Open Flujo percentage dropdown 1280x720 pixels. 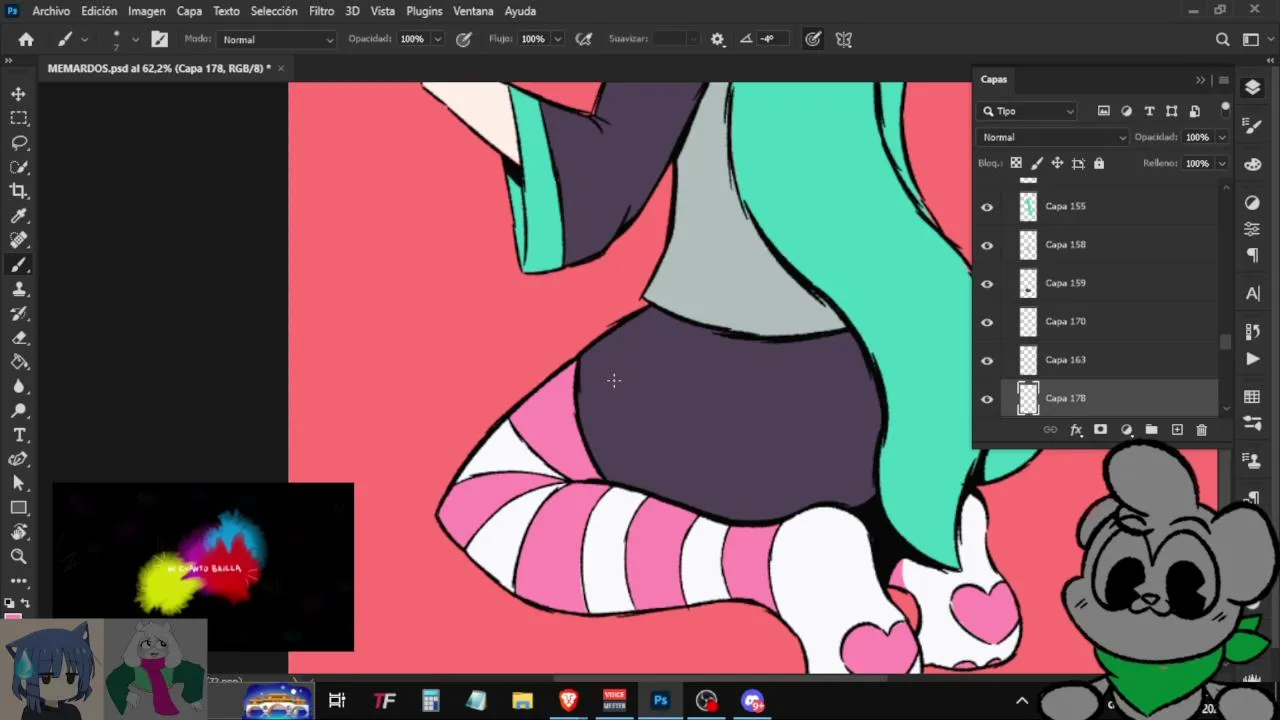[x=558, y=39]
